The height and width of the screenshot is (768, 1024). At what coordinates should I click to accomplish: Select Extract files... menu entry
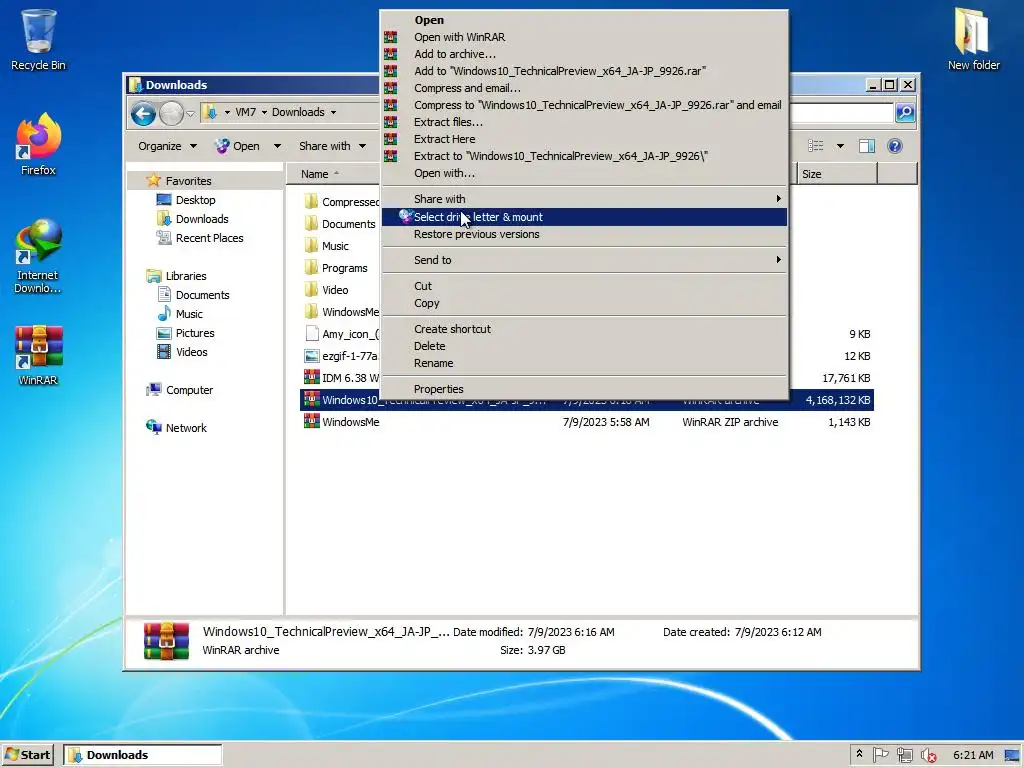(x=584, y=122)
